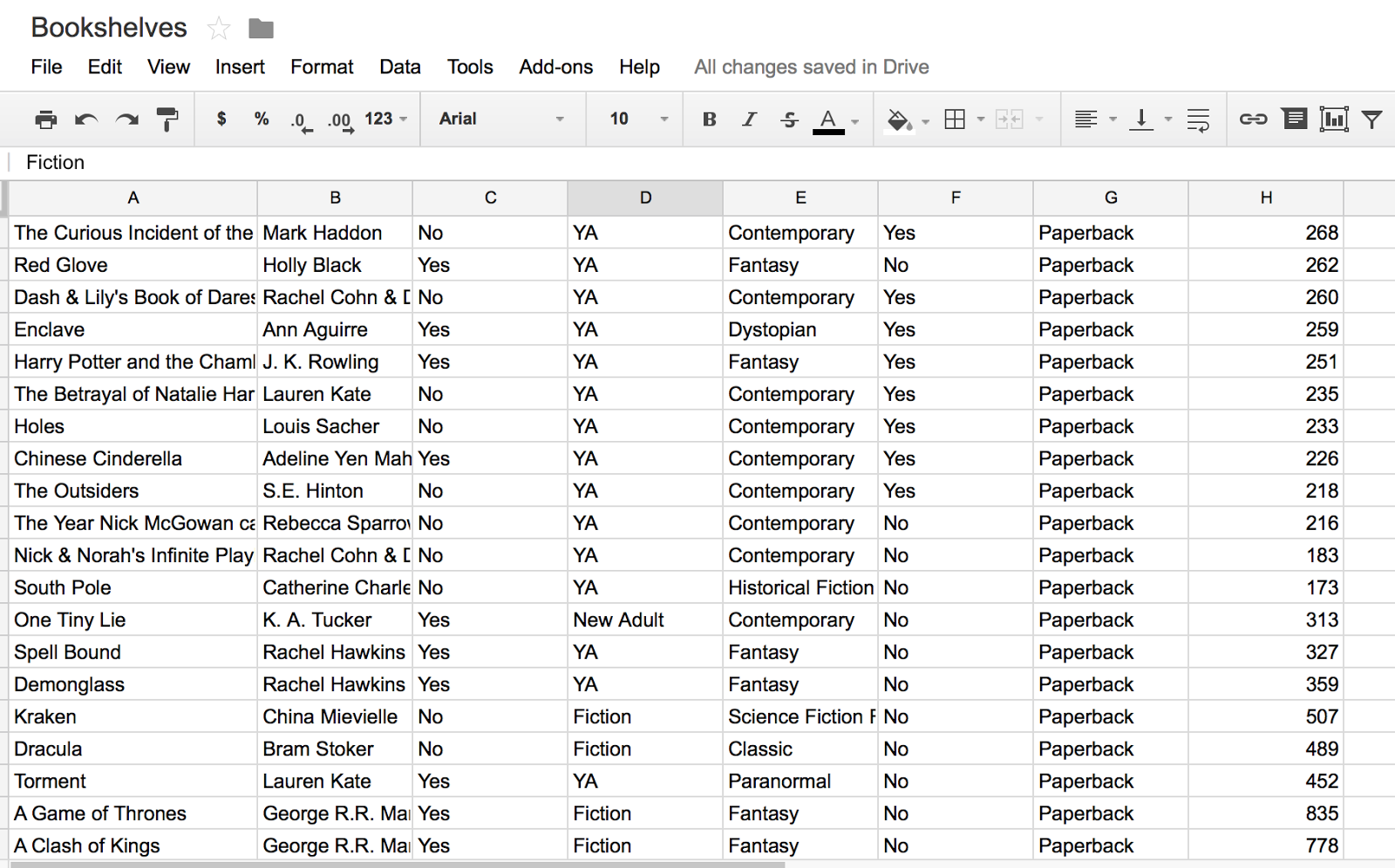1395x868 pixels.
Task: Open the Data menu
Action: tap(400, 67)
